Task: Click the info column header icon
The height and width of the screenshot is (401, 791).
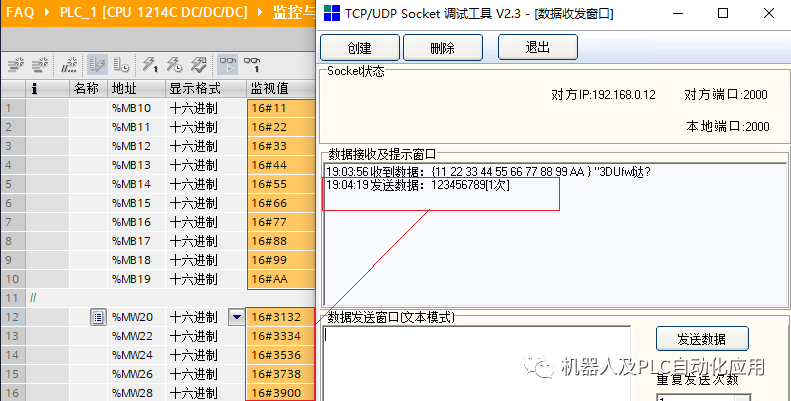Action: pos(34,89)
